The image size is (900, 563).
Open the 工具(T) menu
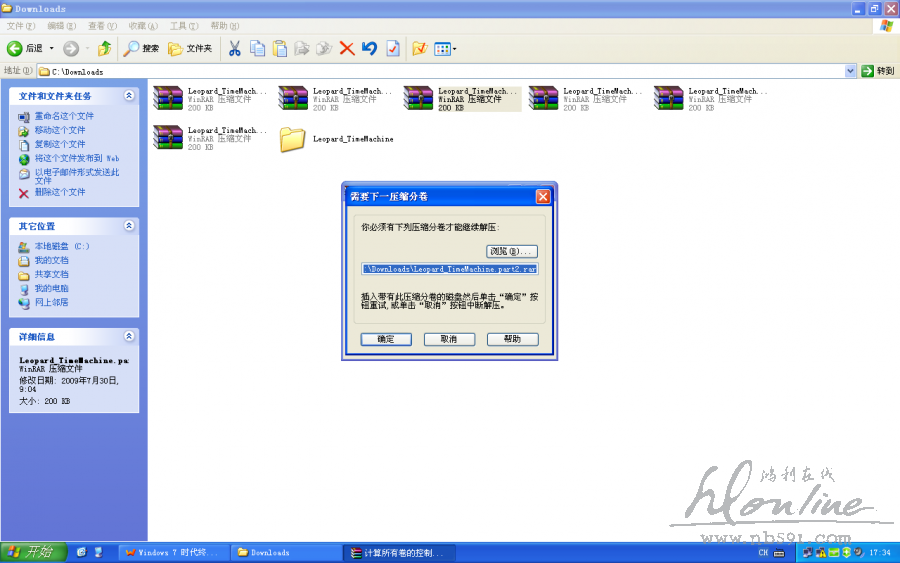184,25
